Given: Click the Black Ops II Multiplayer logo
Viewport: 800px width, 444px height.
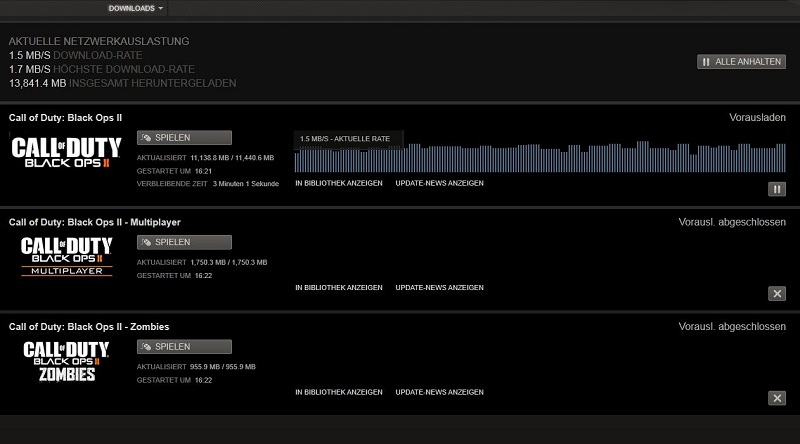Looking at the screenshot, I should point(66,256).
